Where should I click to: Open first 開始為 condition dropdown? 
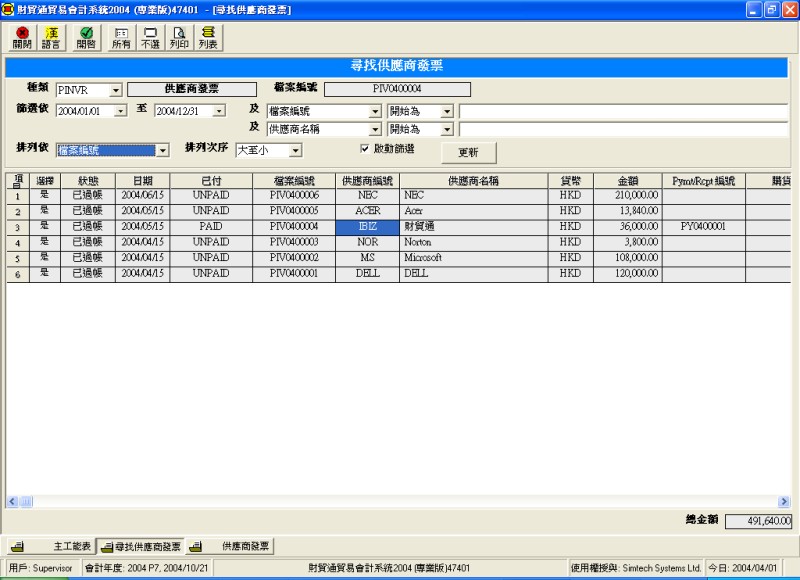coord(447,111)
